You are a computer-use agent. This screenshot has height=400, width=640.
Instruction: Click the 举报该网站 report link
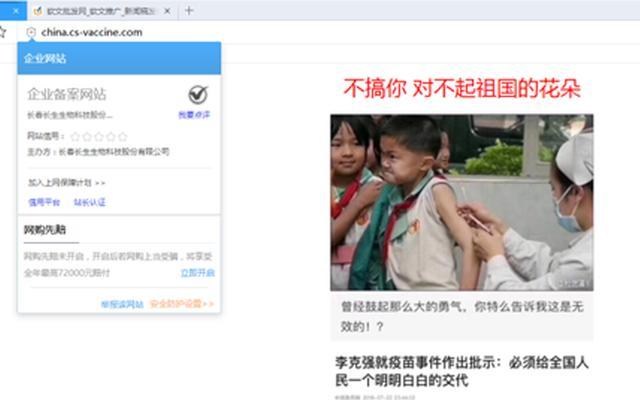[122, 304]
